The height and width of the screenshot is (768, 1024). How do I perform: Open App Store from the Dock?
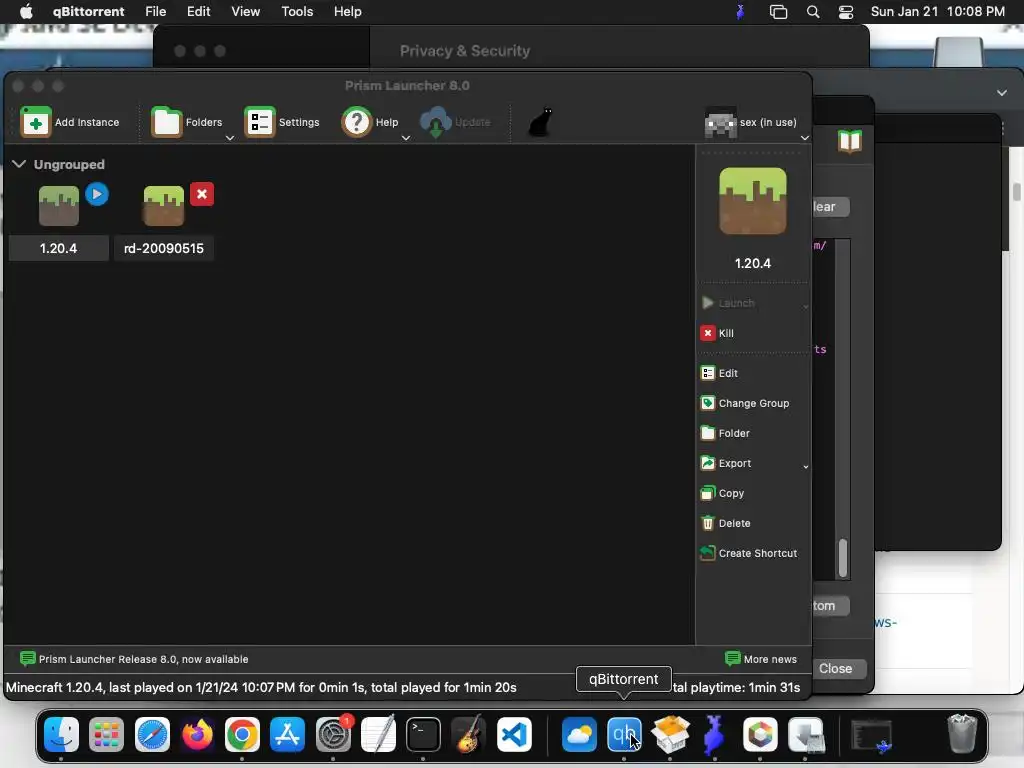[x=287, y=735]
